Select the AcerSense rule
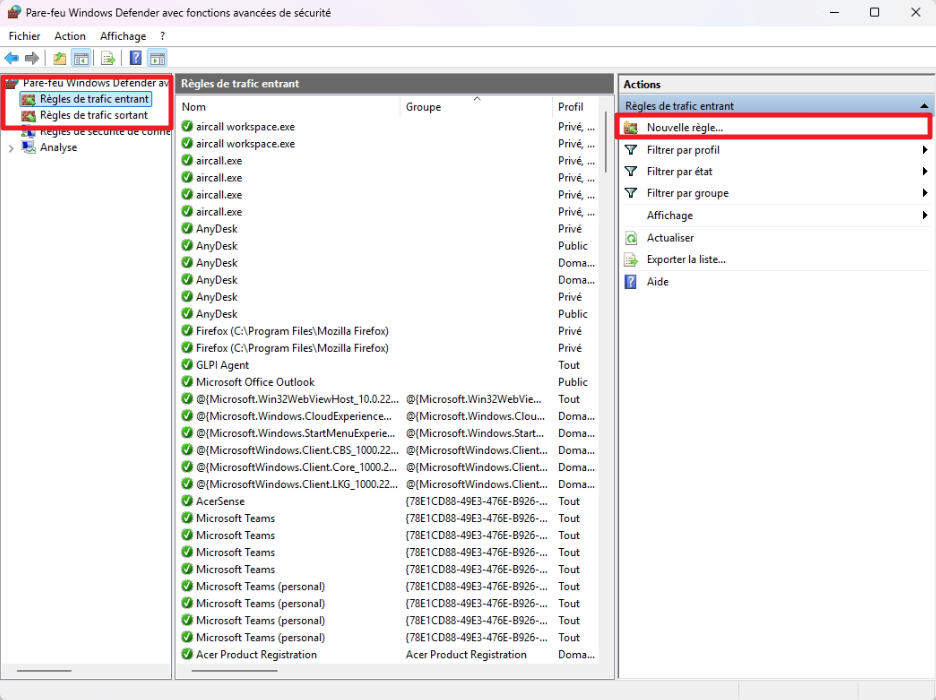936x700 pixels. coord(220,501)
